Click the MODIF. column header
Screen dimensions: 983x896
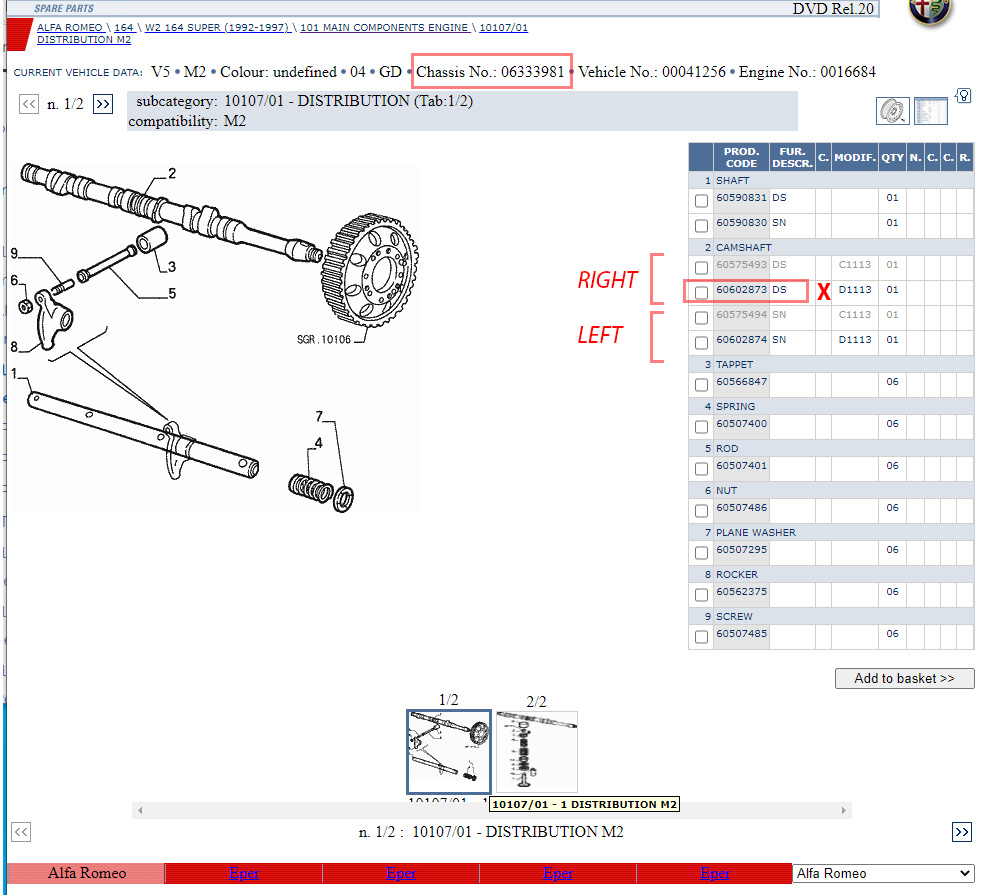tap(855, 157)
